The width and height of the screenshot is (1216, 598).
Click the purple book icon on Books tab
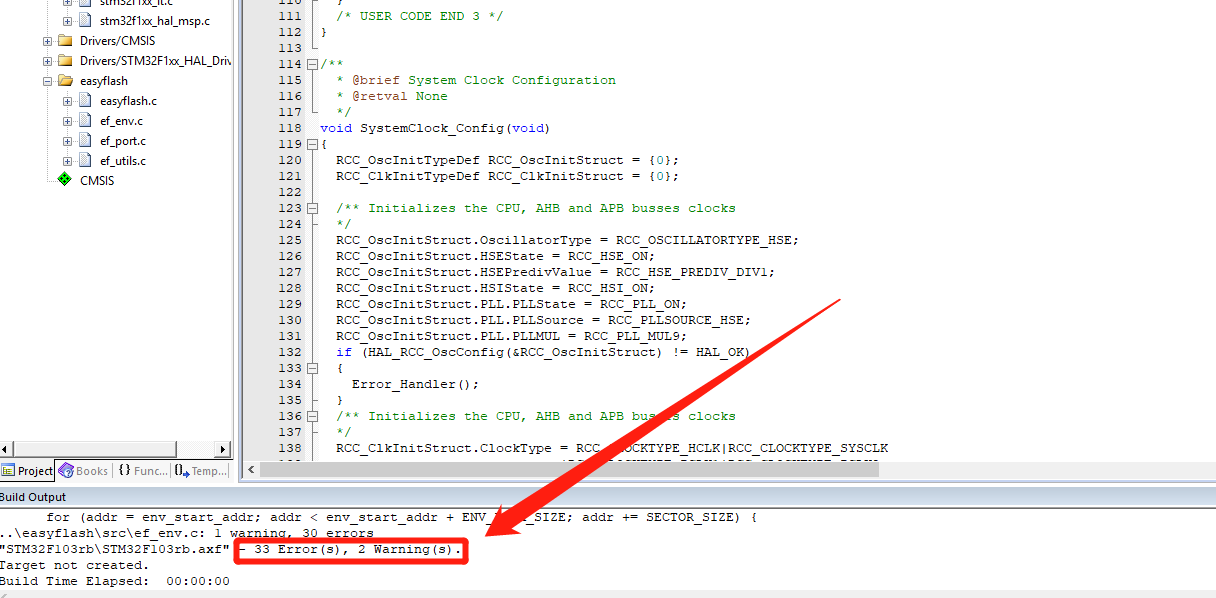pos(64,470)
